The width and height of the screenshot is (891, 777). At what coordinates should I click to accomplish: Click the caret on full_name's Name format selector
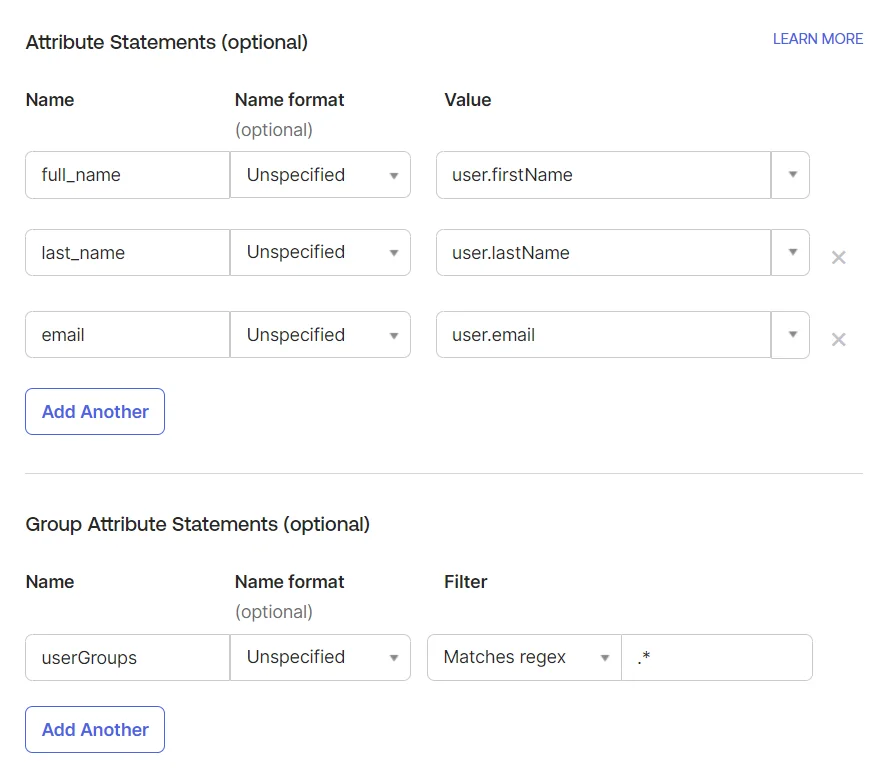point(393,174)
